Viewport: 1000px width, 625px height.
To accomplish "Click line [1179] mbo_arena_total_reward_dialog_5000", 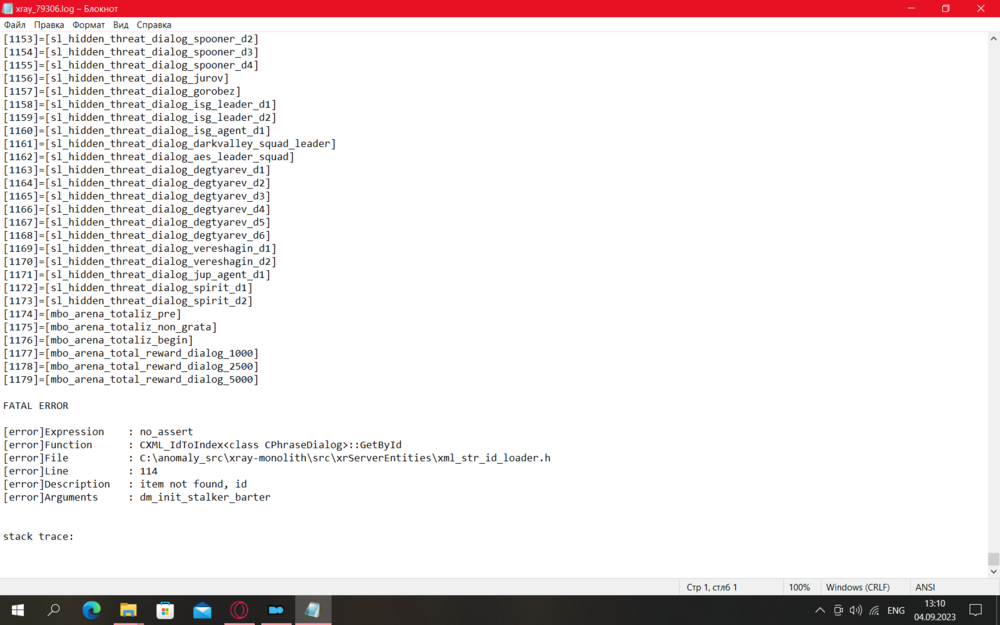I will 131,379.
